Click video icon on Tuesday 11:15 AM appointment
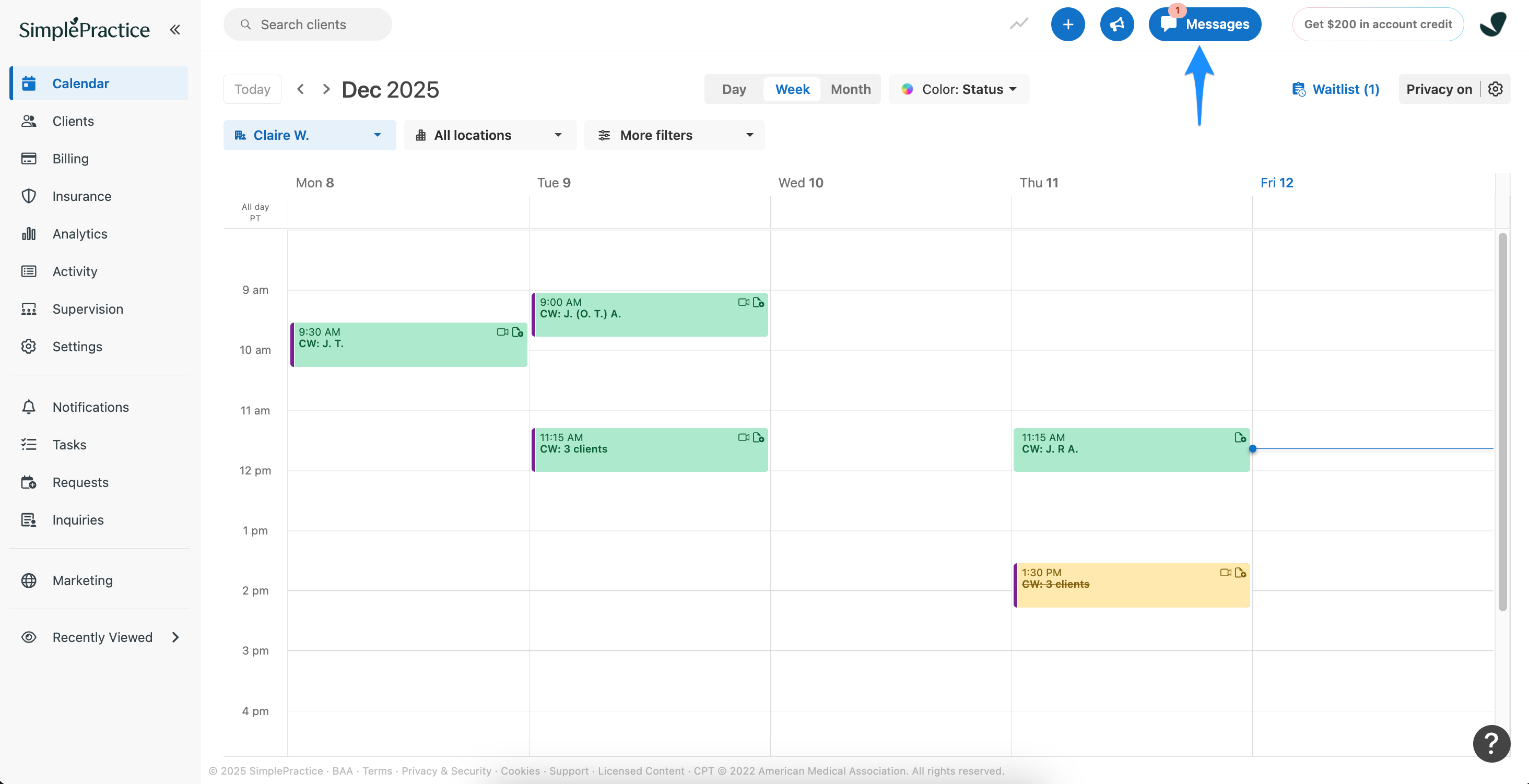Viewport: 1529px width, 784px height. click(743, 437)
